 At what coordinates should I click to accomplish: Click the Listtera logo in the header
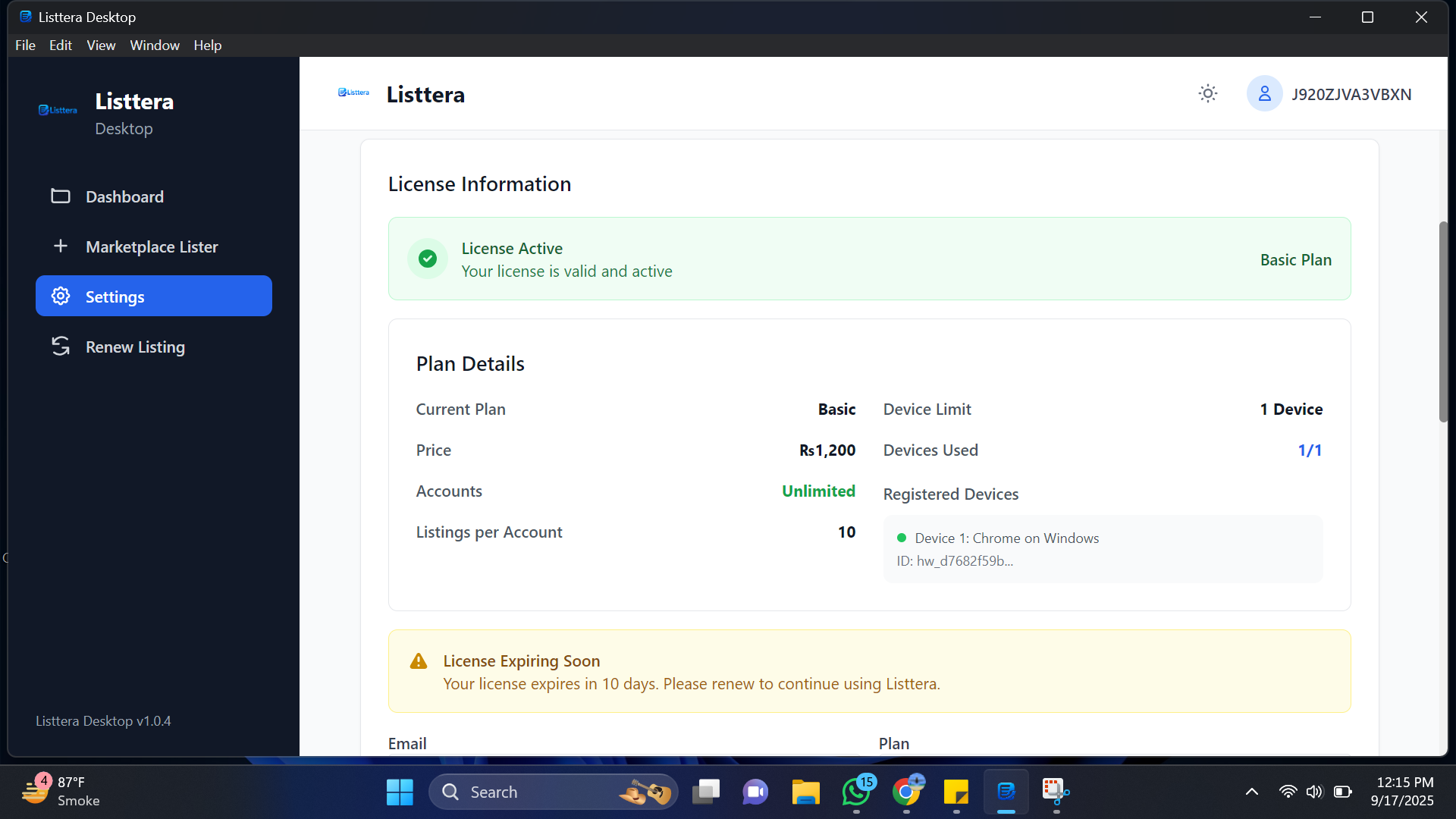click(353, 93)
